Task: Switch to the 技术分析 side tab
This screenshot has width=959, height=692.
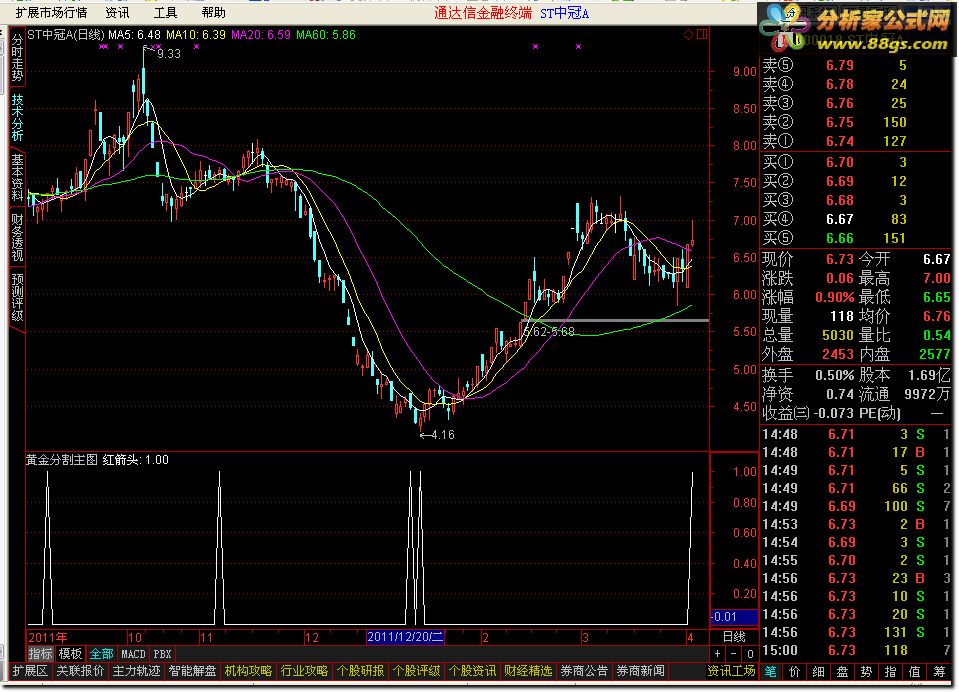Action: coord(17,117)
